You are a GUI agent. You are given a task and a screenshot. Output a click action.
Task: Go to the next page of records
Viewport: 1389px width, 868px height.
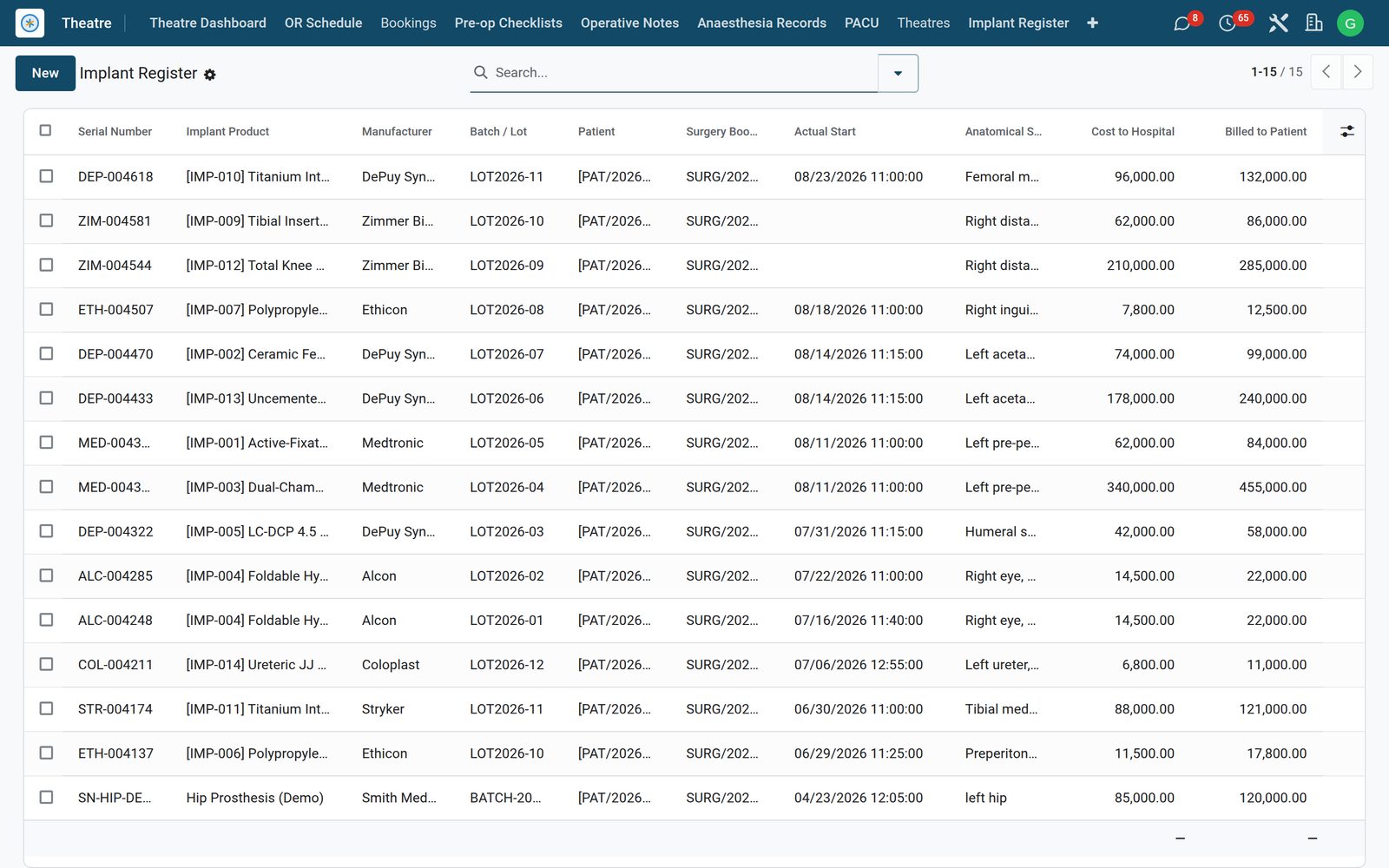point(1358,72)
